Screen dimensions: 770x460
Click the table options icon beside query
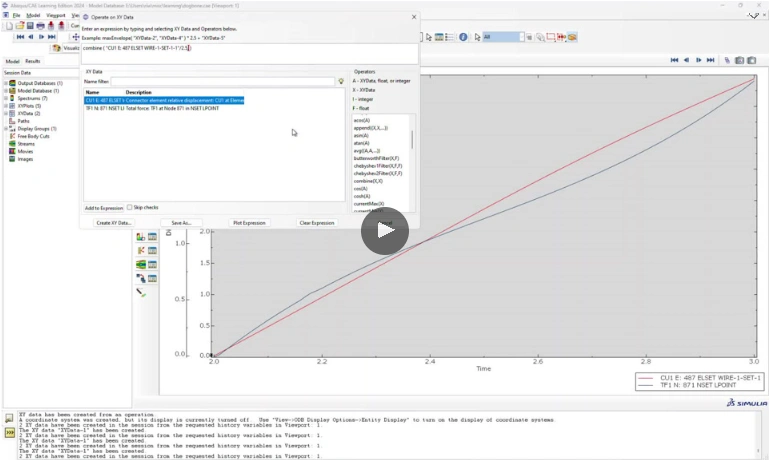click(x=439, y=37)
